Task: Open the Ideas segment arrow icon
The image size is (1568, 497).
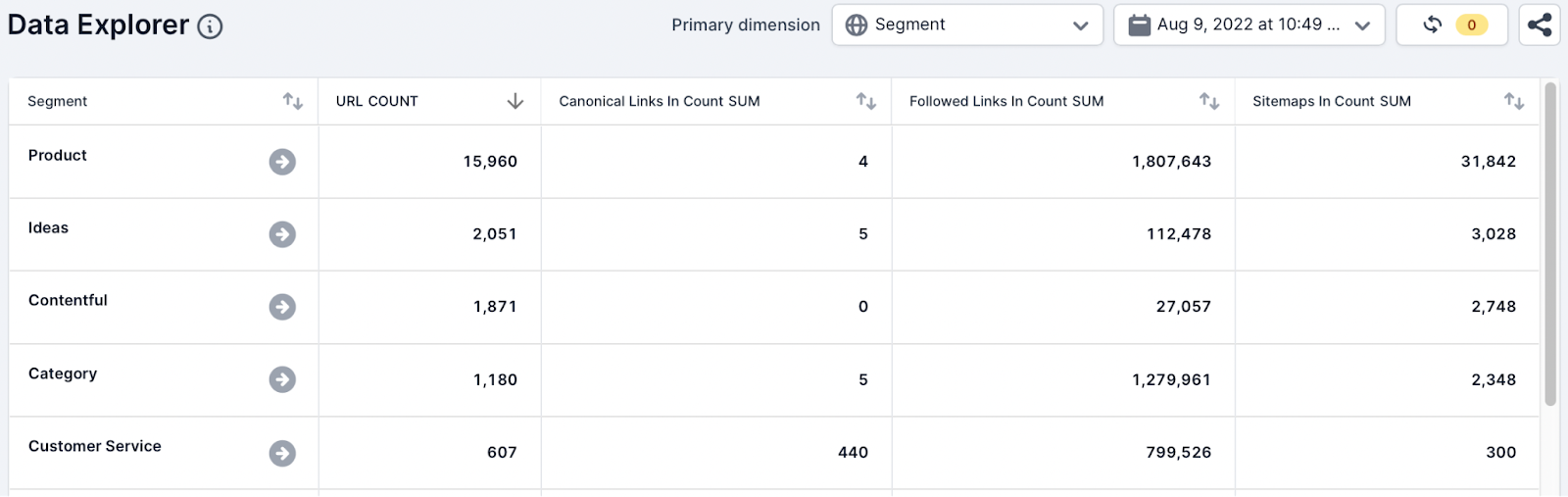Action: [x=282, y=234]
